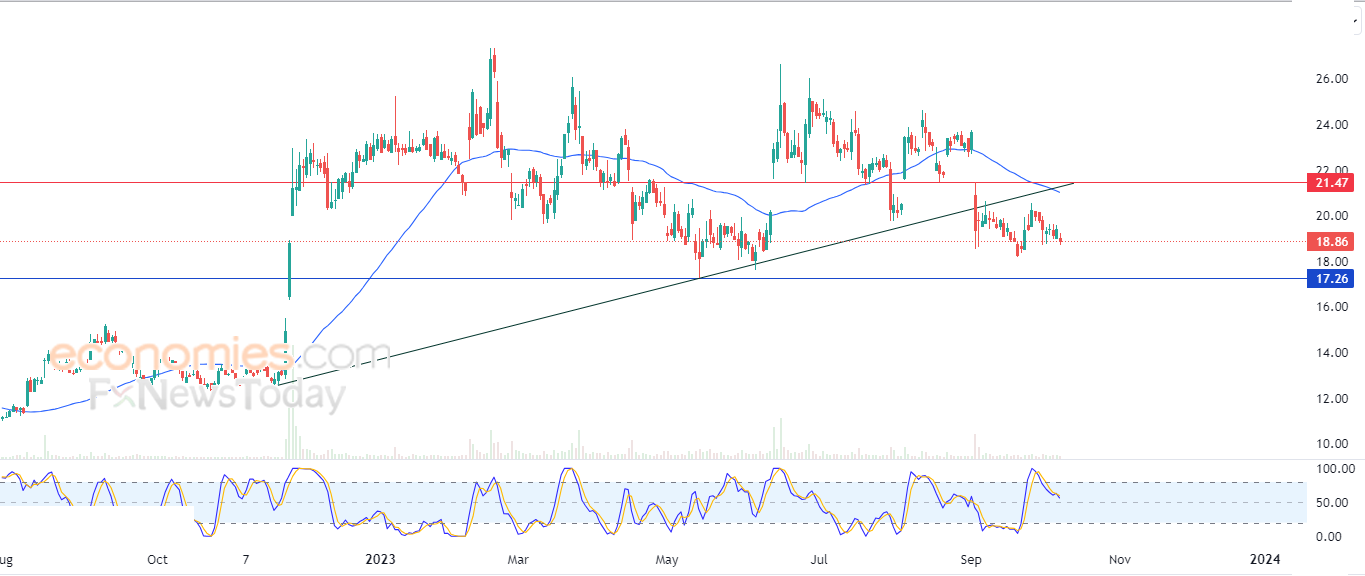1365x576 pixels.
Task: Click the 26.00 price scale label
Action: 1330,78
